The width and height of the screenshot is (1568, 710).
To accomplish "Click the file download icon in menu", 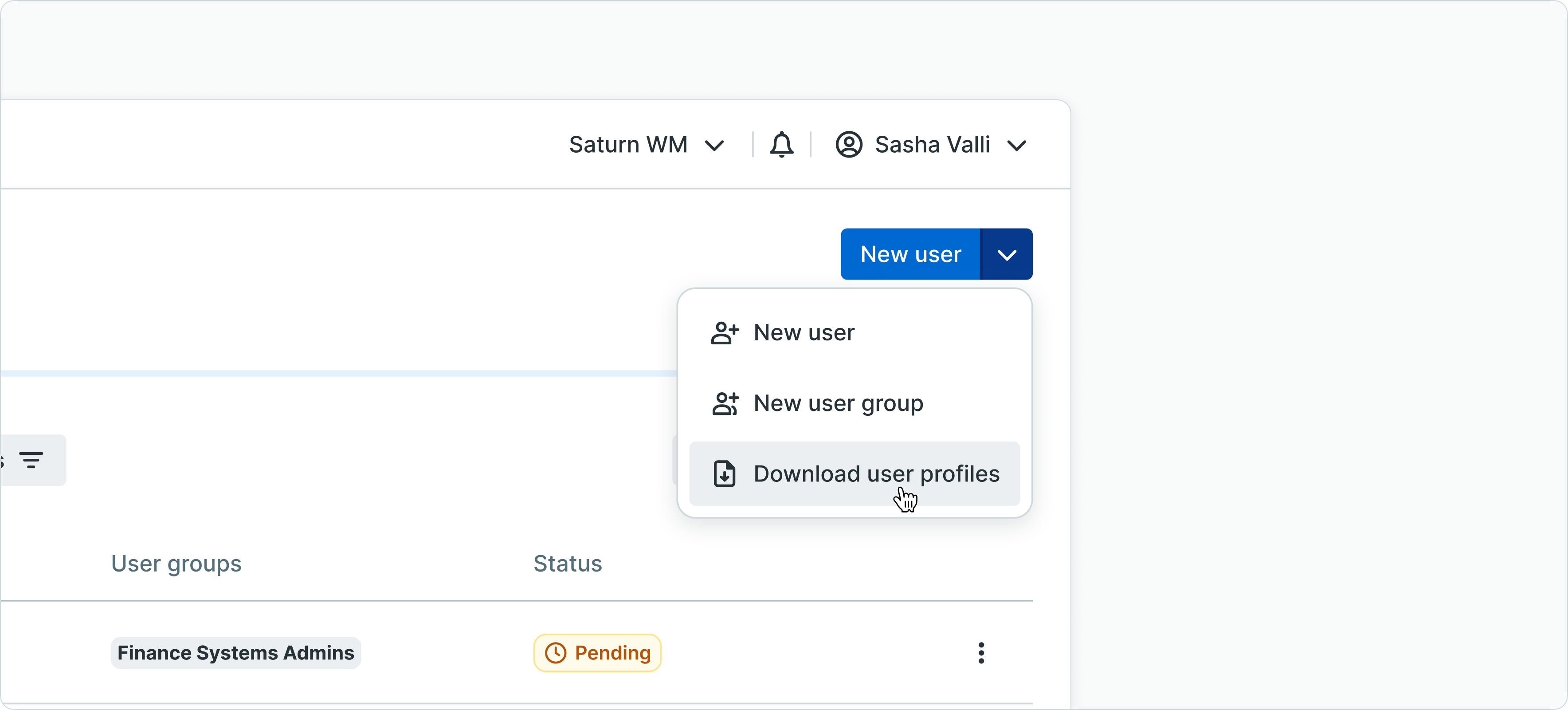I will pos(724,474).
